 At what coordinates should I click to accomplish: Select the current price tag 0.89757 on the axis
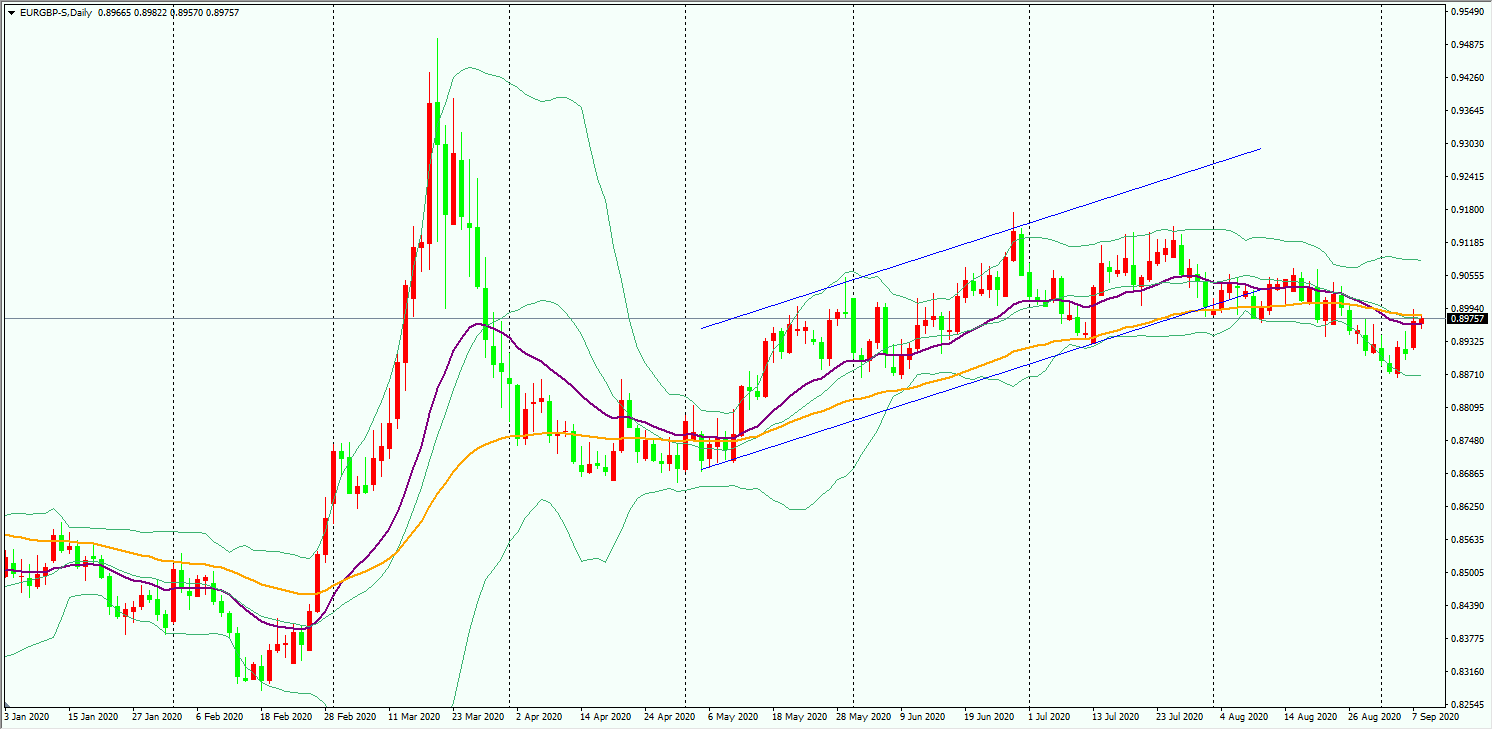point(1468,319)
